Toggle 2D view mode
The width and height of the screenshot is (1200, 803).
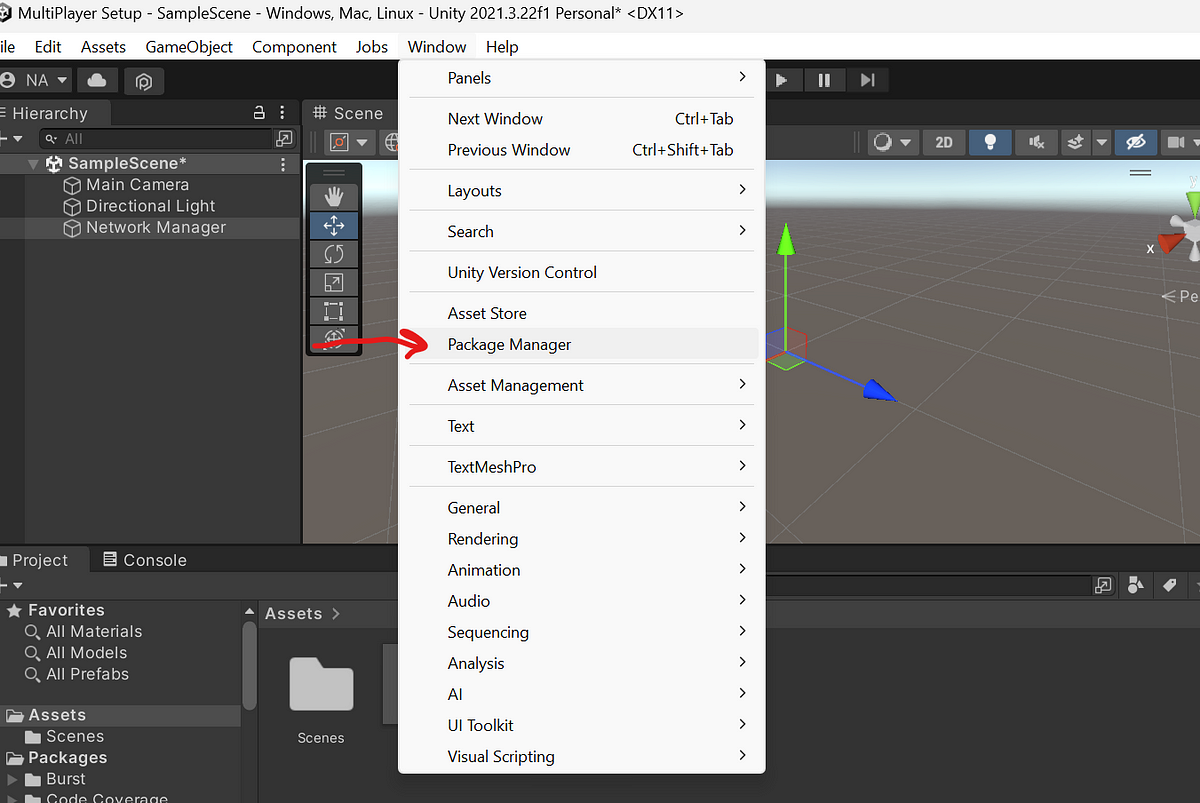(944, 142)
